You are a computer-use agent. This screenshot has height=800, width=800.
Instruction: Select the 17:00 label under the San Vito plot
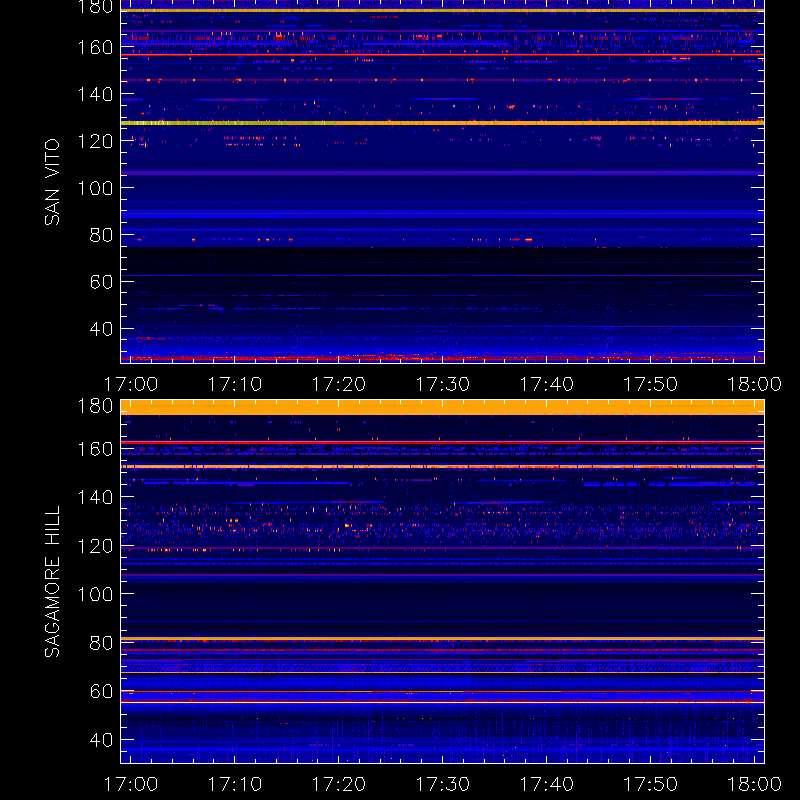coord(131,384)
